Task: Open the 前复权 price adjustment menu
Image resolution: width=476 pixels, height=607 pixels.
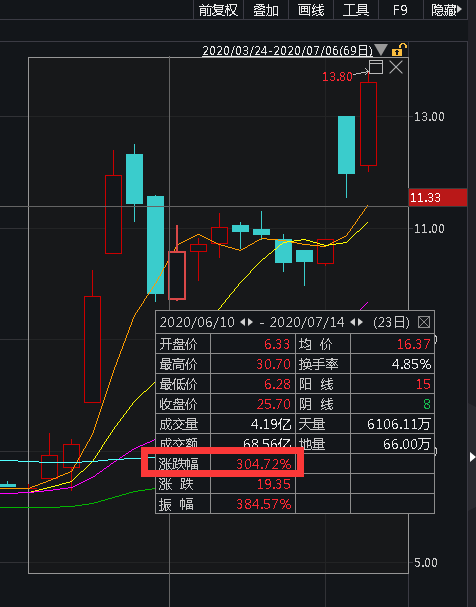Action: (x=218, y=10)
